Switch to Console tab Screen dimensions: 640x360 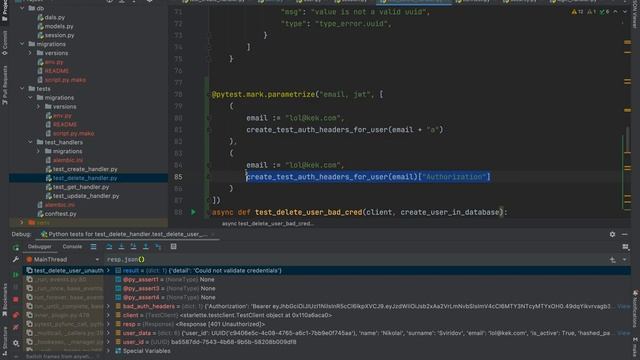(x=72, y=247)
